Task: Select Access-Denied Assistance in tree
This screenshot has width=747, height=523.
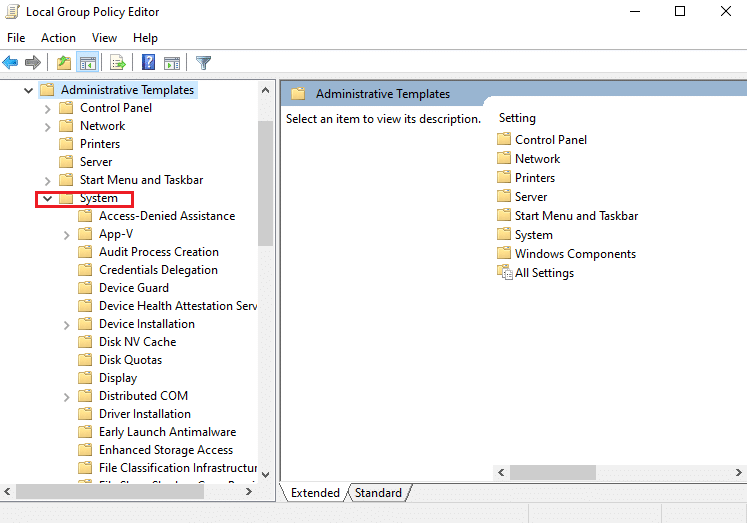Action: 167,216
